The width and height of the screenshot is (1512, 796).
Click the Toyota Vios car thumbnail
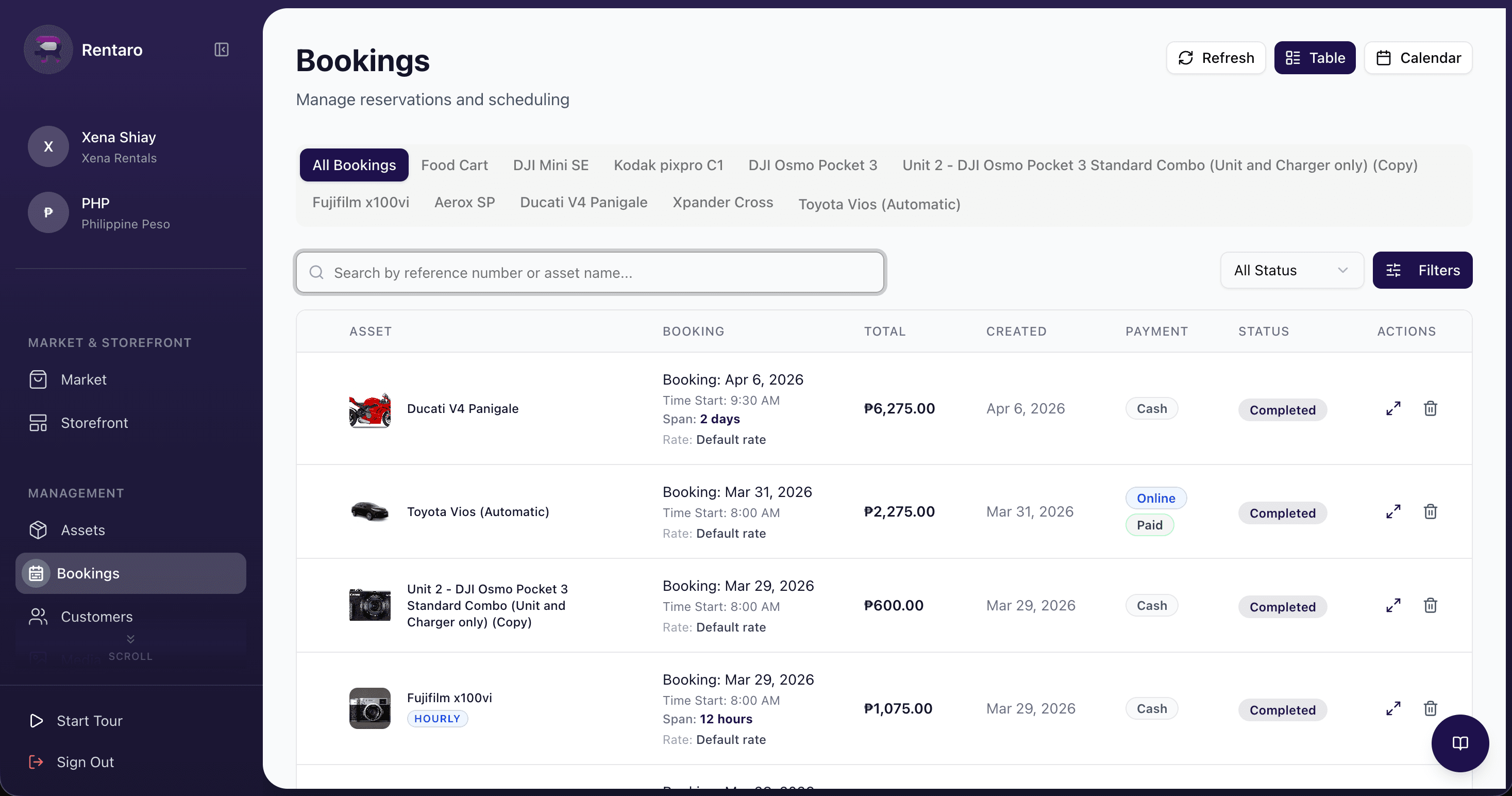point(370,511)
